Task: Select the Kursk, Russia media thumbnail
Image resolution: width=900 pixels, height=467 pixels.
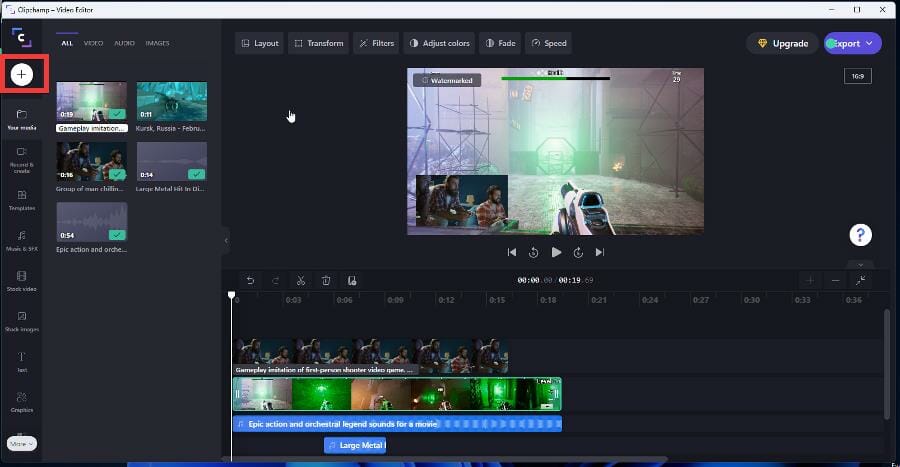Action: [172, 102]
